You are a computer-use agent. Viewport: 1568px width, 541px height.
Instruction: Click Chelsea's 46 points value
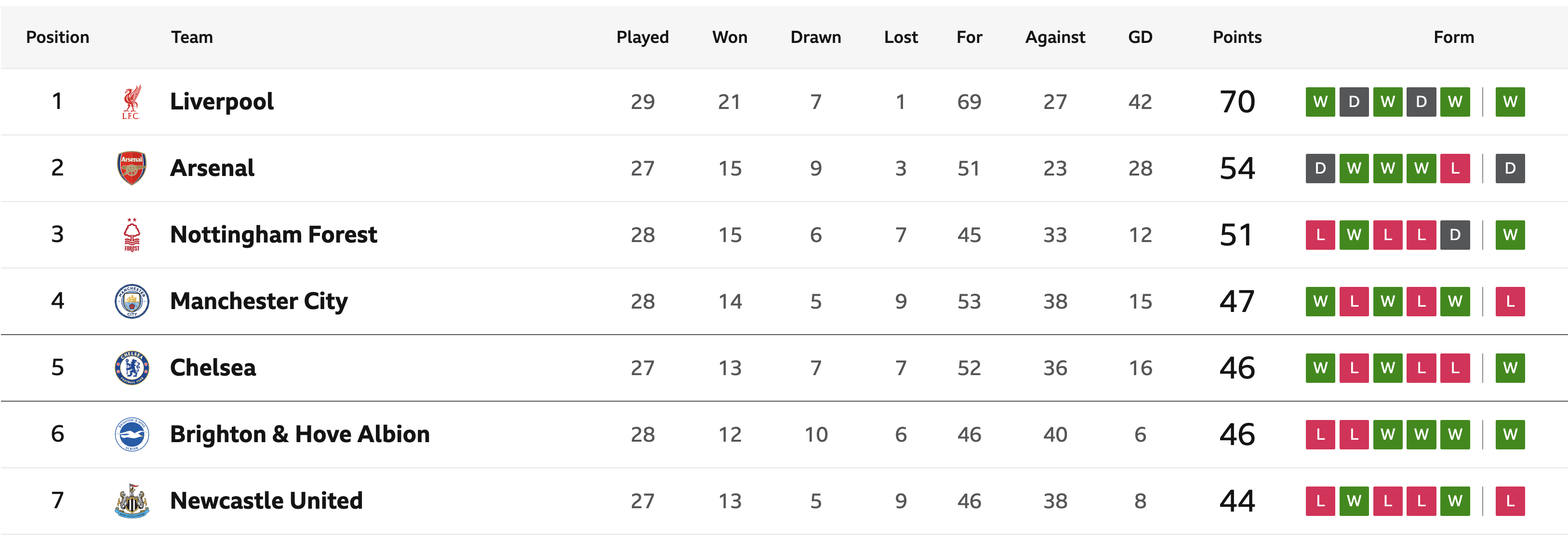click(x=1237, y=367)
